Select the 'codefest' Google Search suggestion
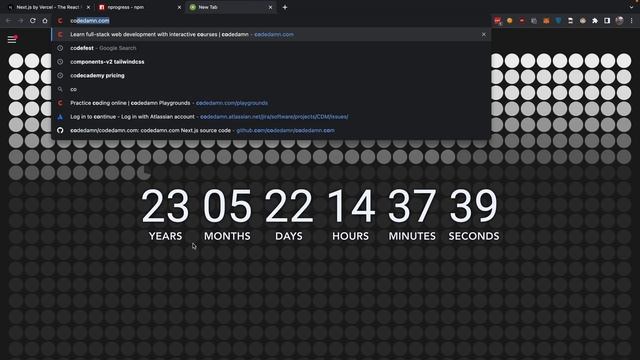Viewport: 640px width, 360px height. point(271,48)
